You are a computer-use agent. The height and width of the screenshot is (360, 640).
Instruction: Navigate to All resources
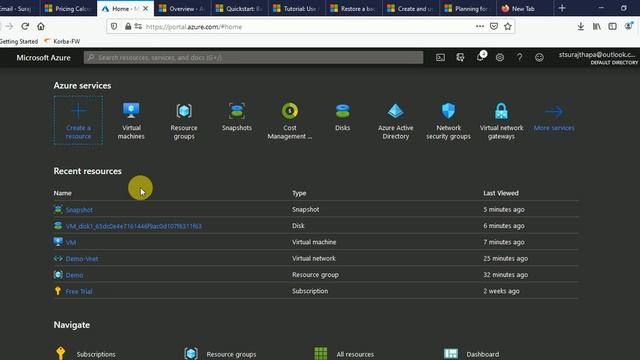tap(344, 353)
